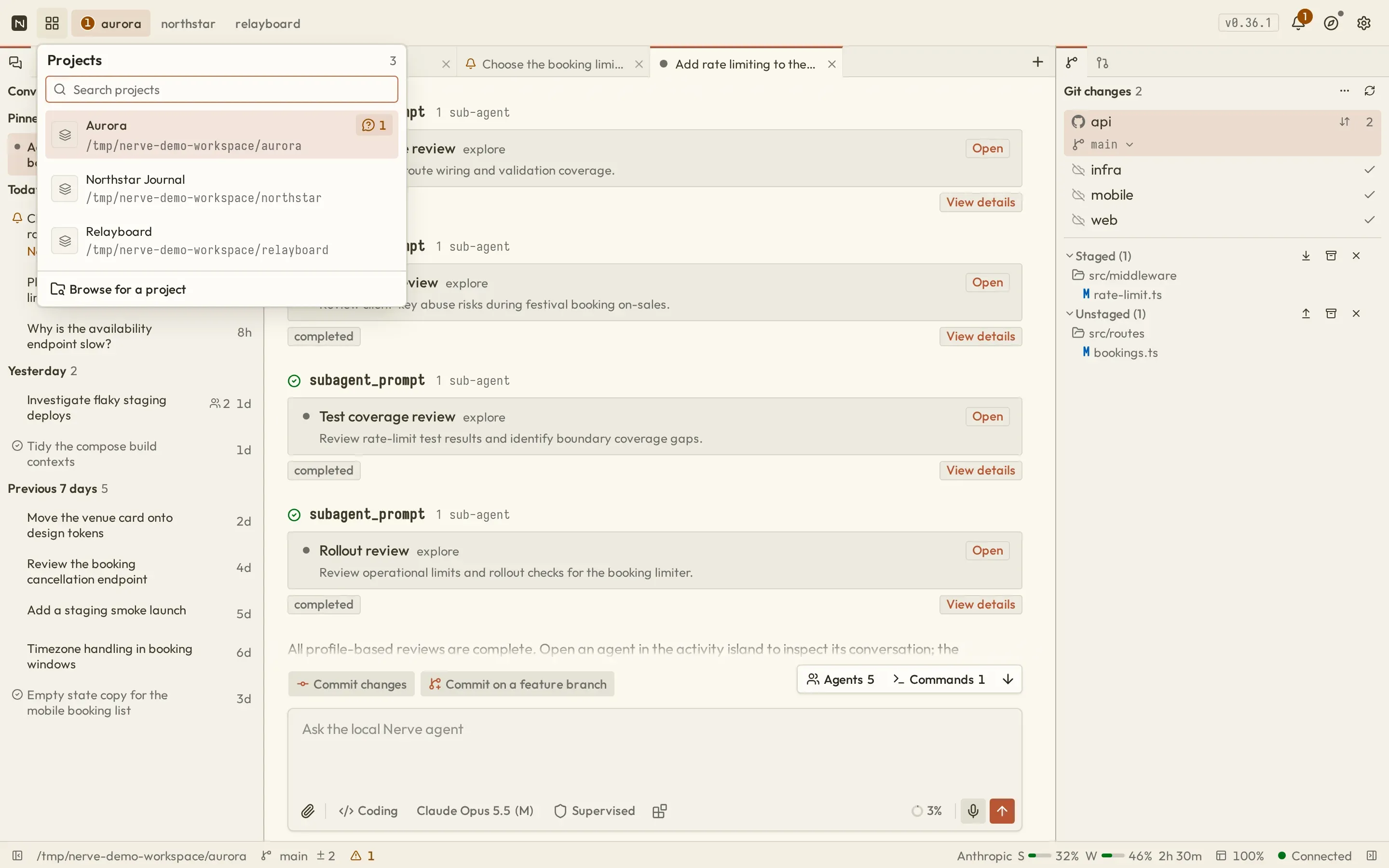1389x868 pixels.
Task: Focus the Search projects field
Action: pos(221,90)
